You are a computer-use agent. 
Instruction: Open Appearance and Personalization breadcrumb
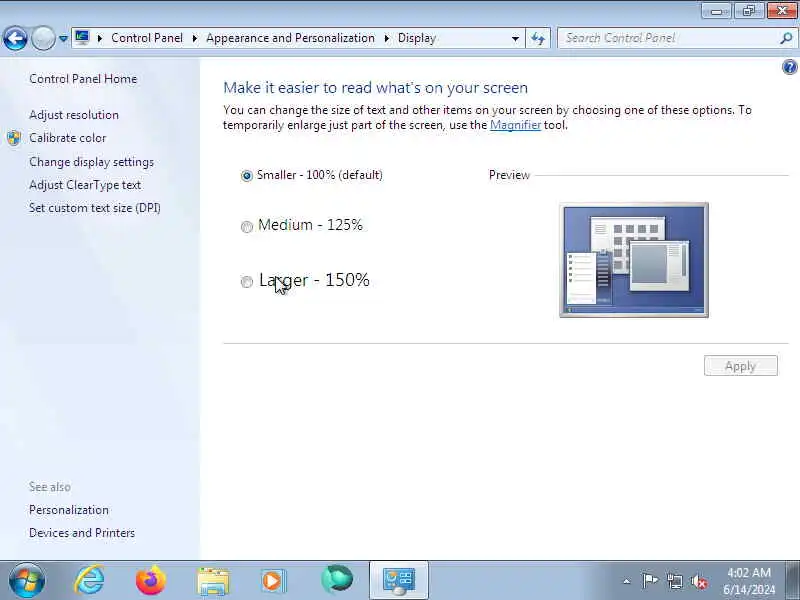pyautogui.click(x=290, y=38)
